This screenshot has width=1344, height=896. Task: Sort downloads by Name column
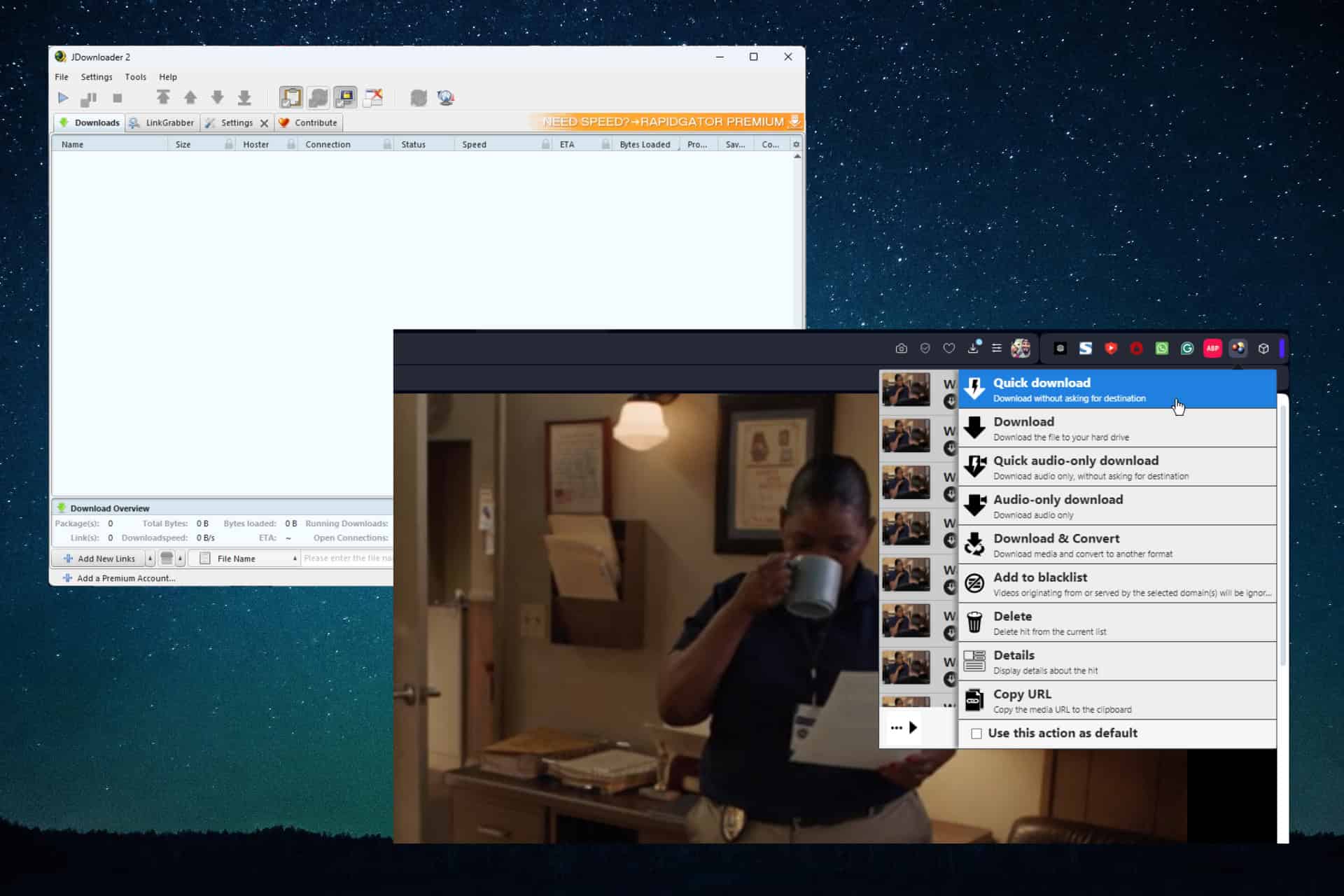[110, 144]
